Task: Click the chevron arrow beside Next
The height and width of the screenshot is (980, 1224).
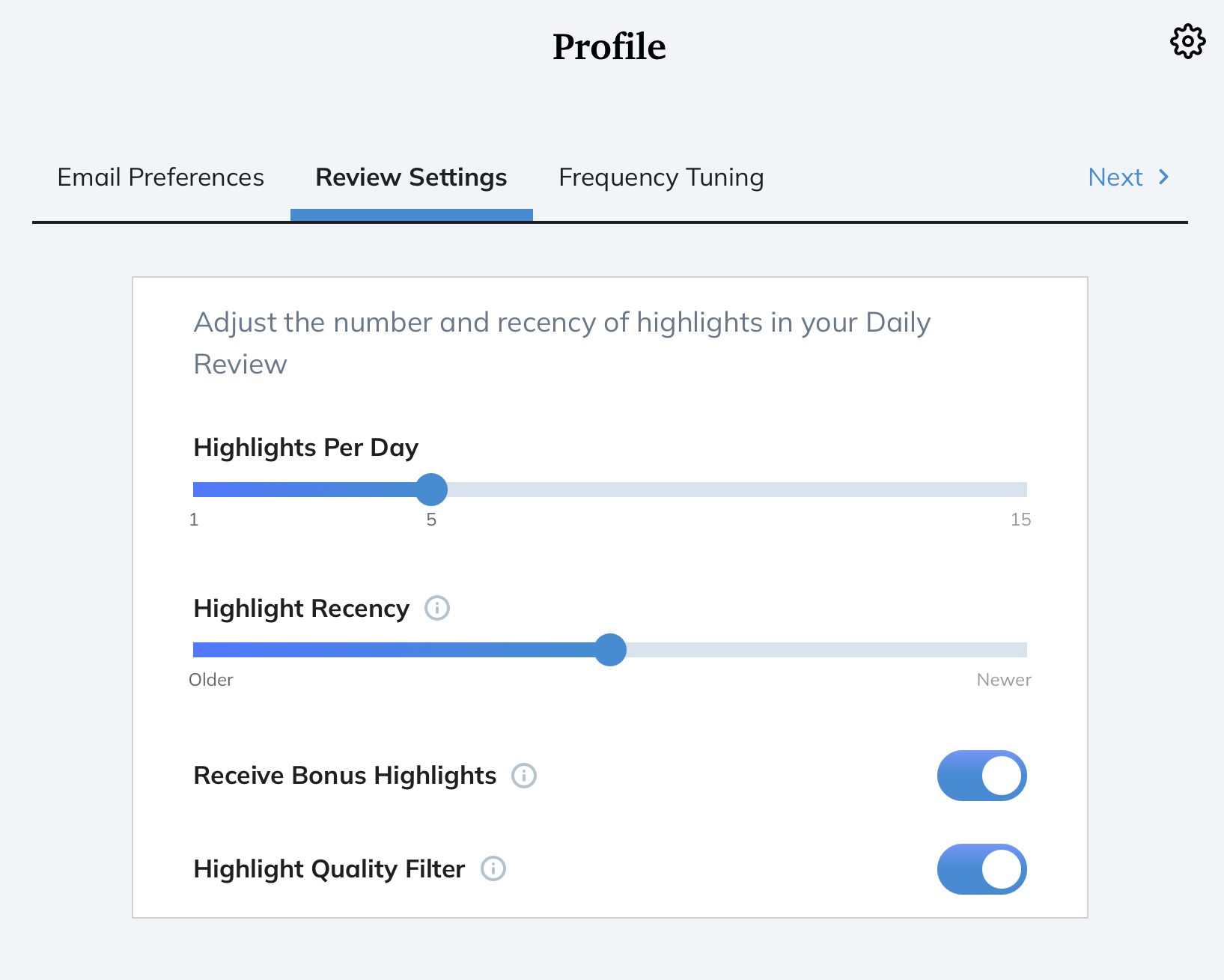Action: [1163, 177]
